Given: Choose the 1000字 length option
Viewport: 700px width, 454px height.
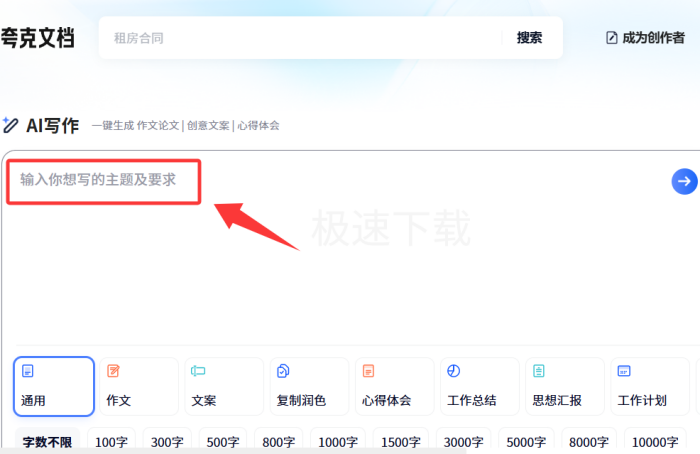Looking at the screenshot, I should click(338, 442).
